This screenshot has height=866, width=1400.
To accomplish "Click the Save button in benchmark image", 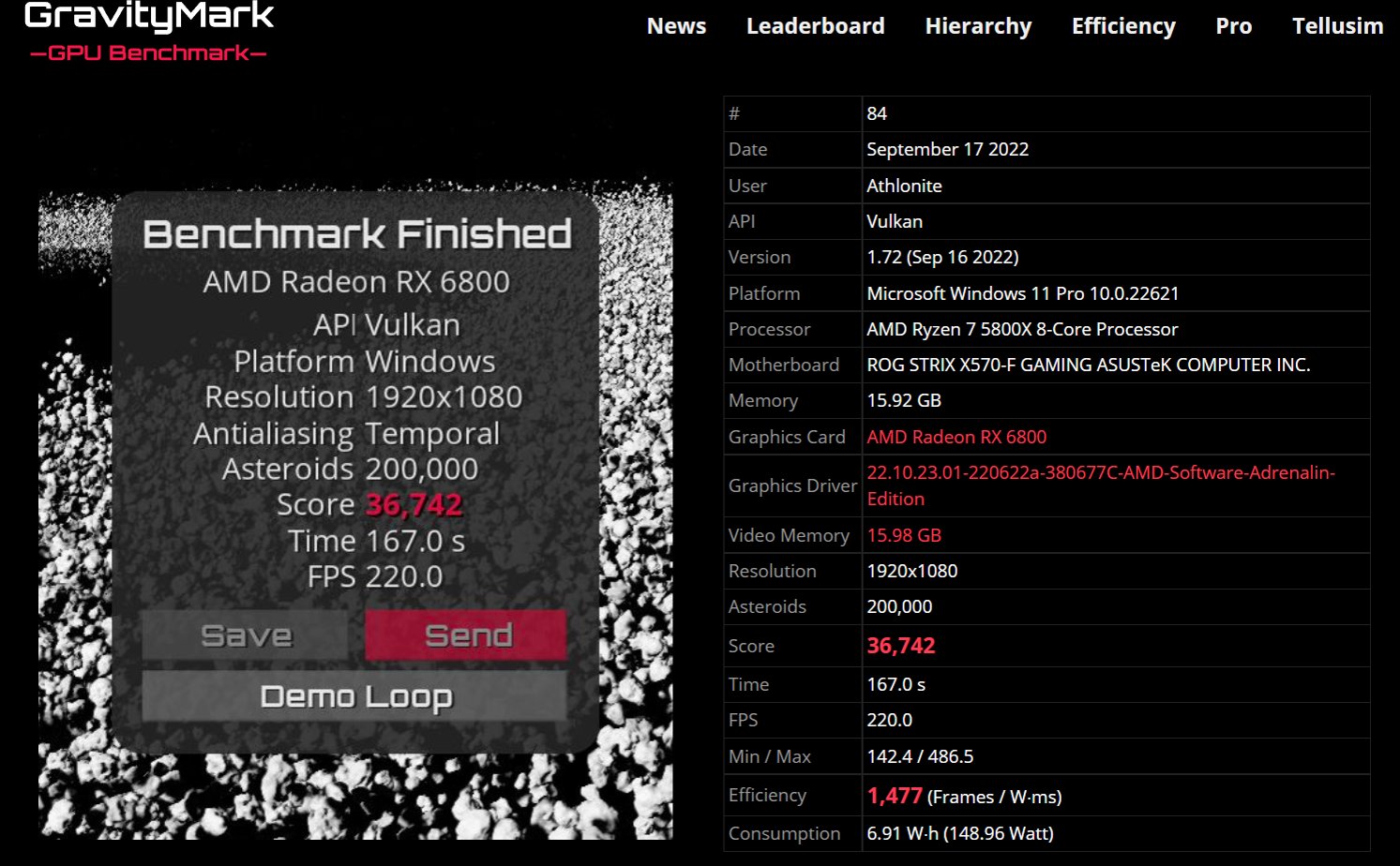I will (x=246, y=635).
